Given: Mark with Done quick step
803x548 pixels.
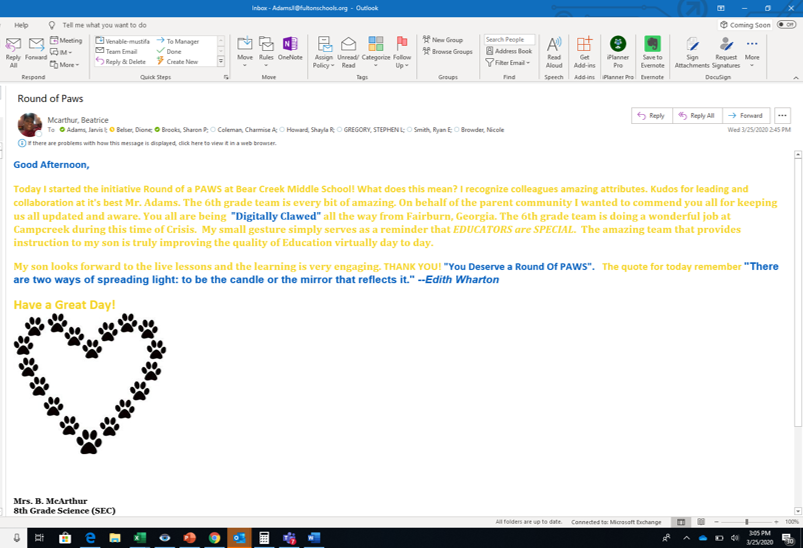Looking at the screenshot, I should (x=169, y=51).
